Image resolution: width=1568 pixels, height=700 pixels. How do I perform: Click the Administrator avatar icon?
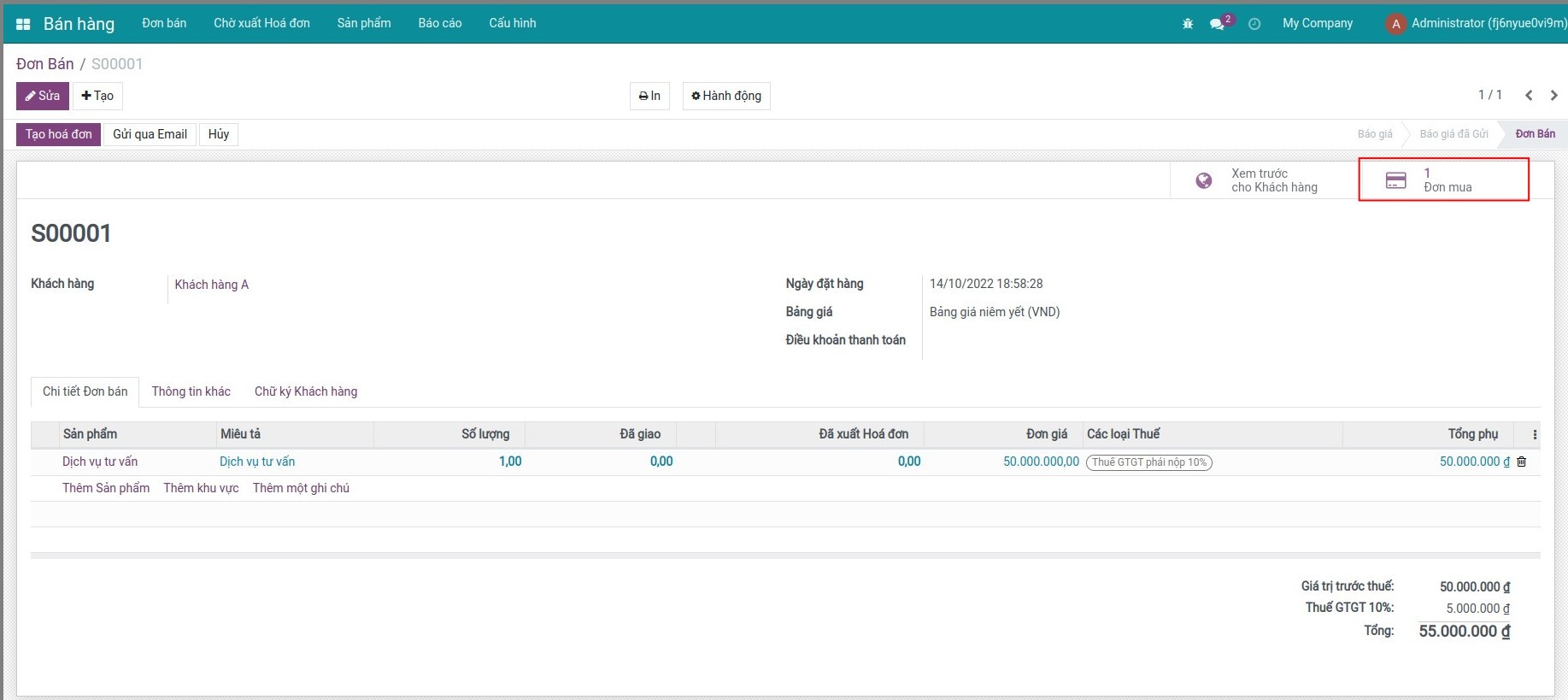(1395, 24)
